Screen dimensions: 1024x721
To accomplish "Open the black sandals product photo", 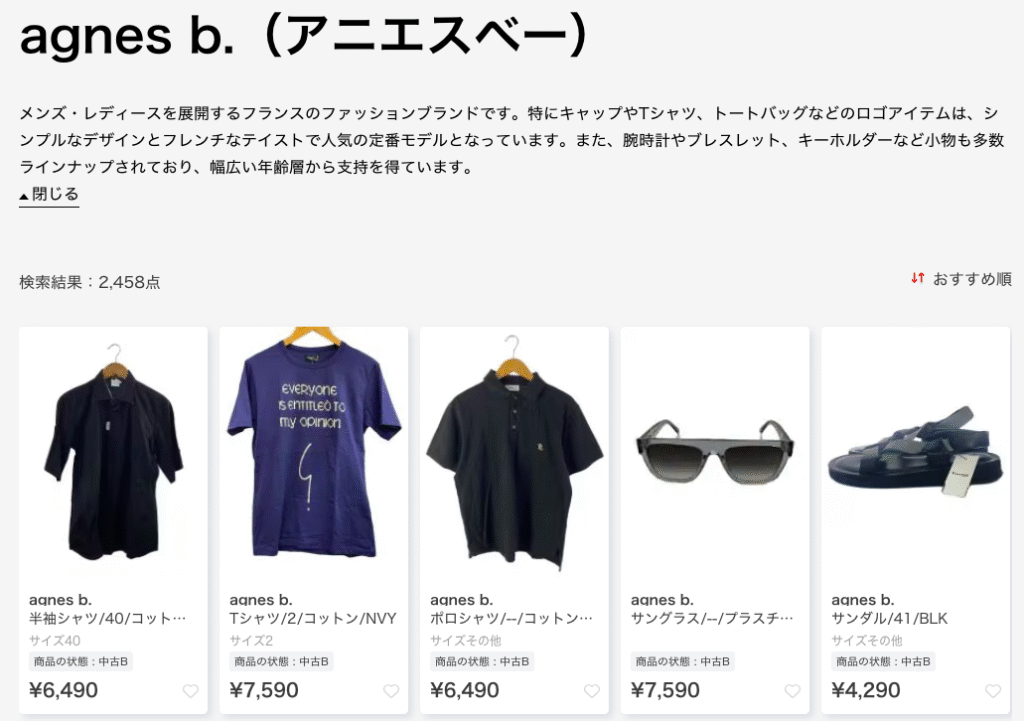I will (x=916, y=454).
